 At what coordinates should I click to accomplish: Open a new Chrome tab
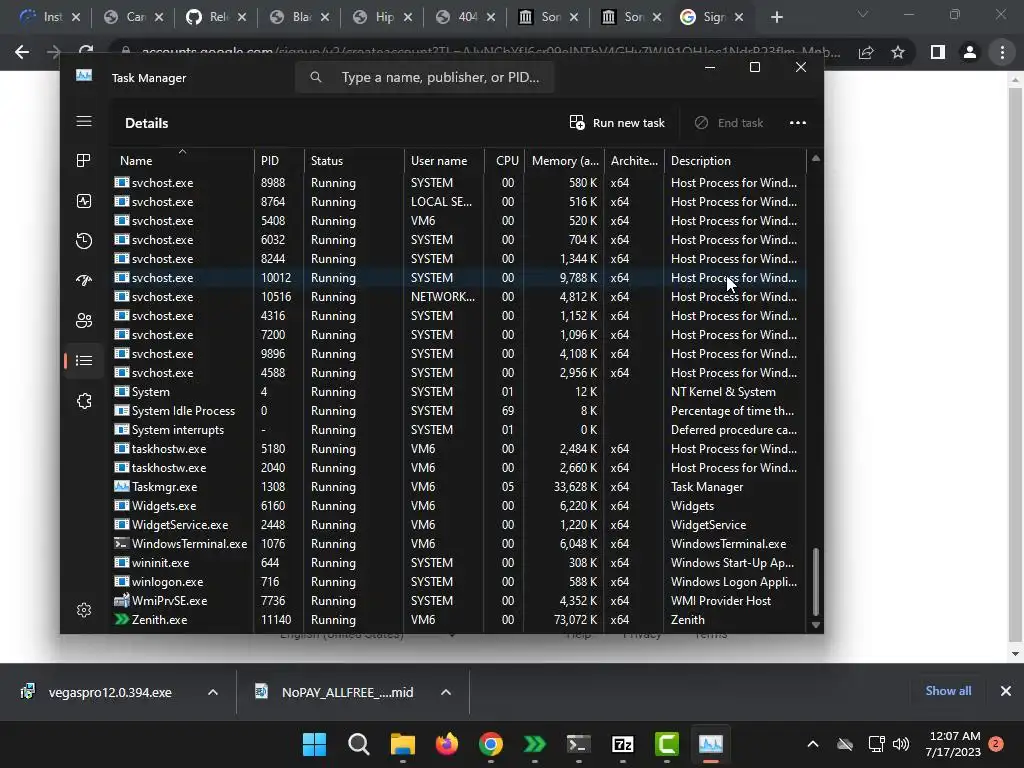pos(776,17)
